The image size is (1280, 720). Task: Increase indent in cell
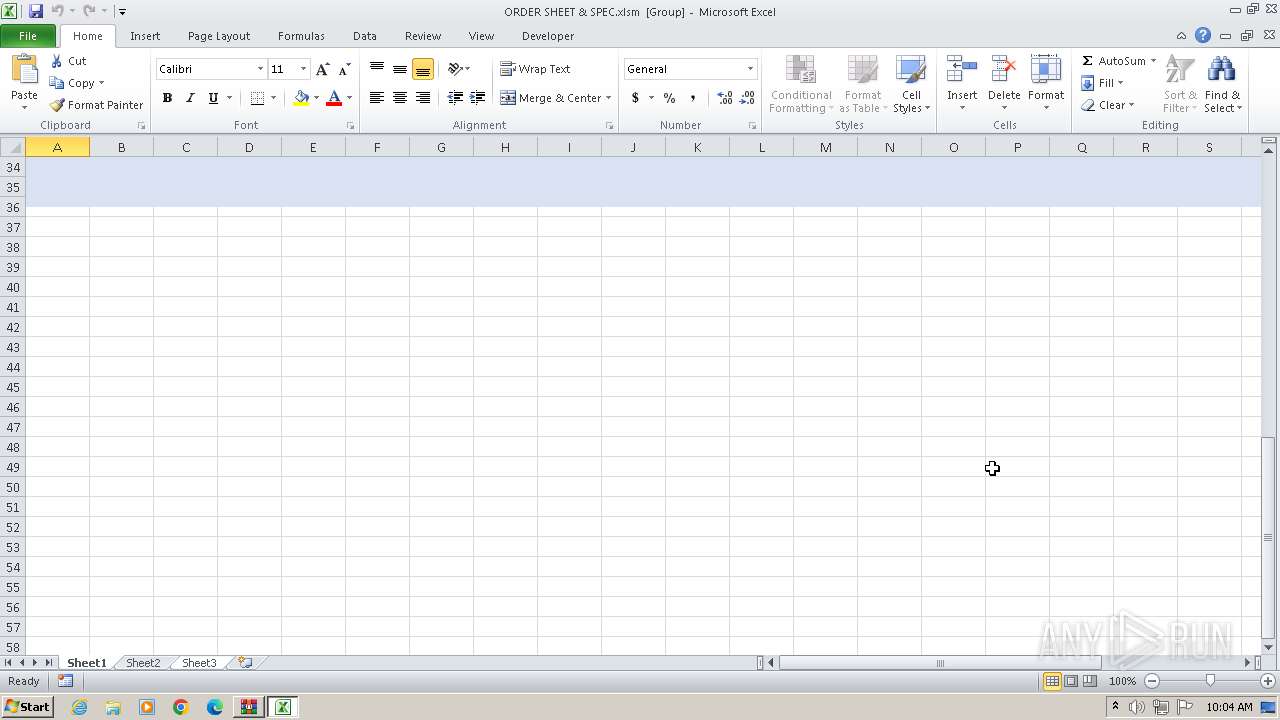pos(478,98)
